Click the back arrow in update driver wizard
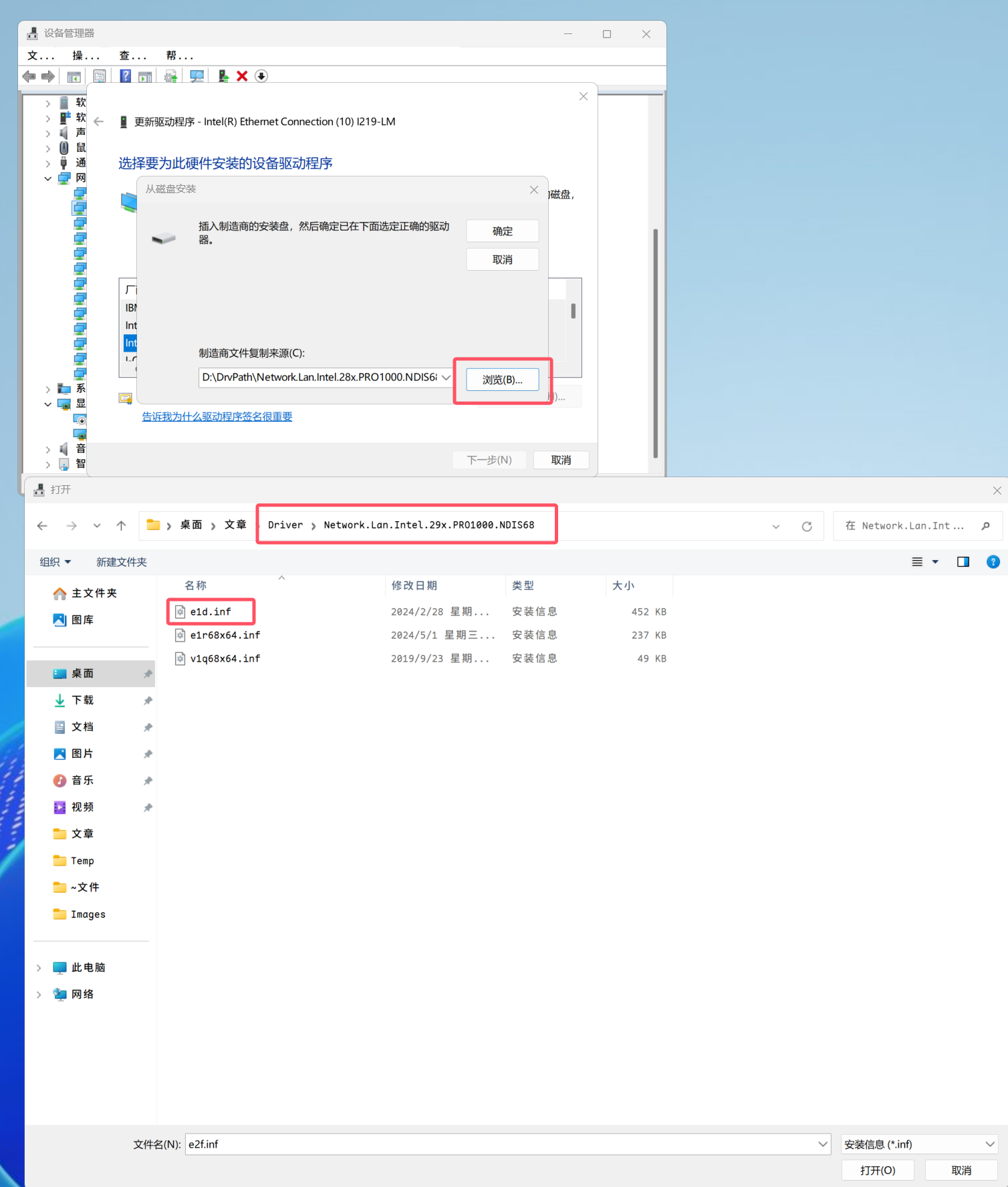Viewport: 1008px width, 1187px height. [x=99, y=122]
